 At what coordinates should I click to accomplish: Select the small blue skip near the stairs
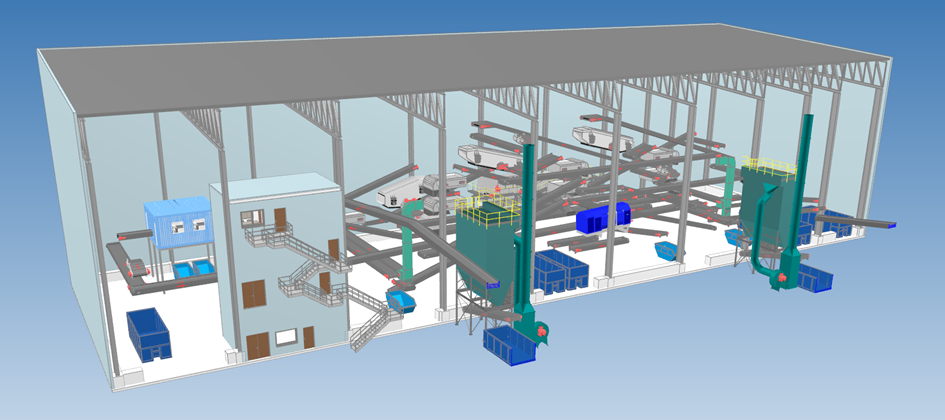(x=400, y=299)
